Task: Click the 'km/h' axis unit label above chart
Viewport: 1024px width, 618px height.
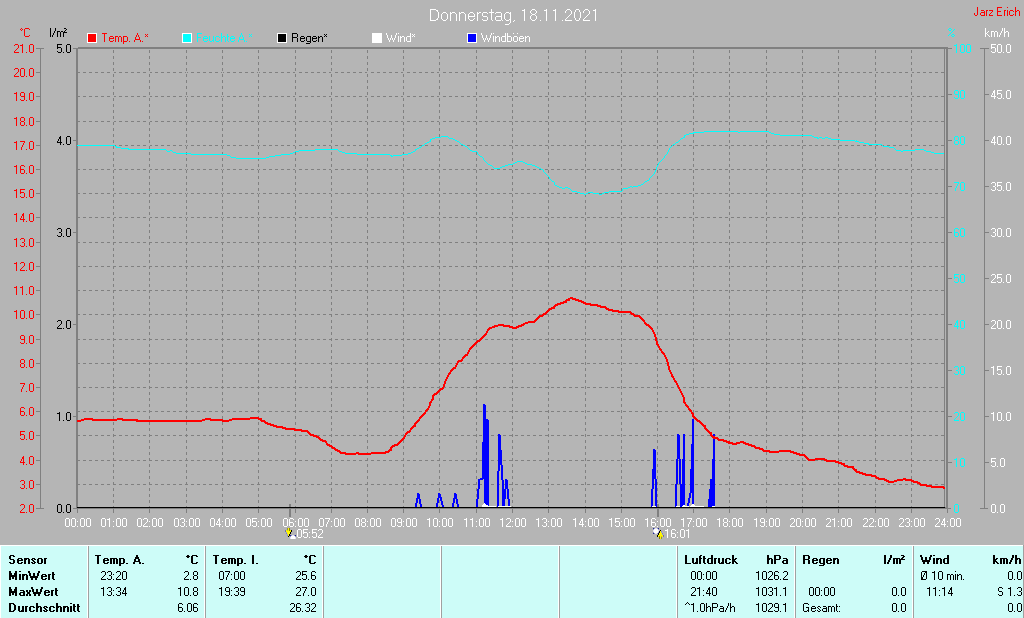Action: click(997, 33)
